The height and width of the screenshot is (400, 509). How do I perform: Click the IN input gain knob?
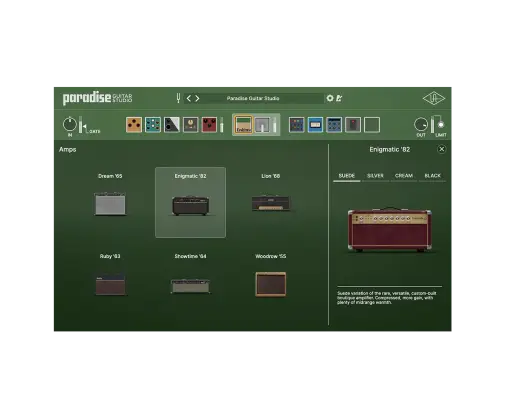(70, 124)
